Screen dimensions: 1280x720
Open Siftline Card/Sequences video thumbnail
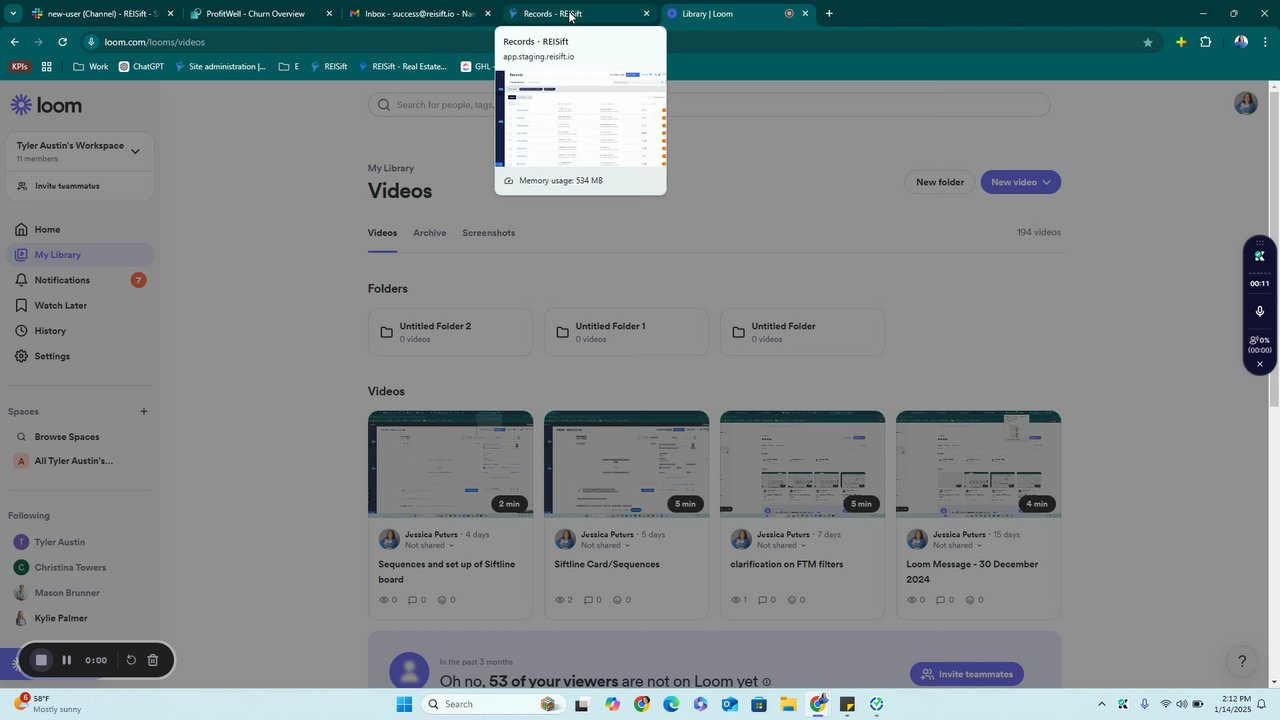[x=626, y=464]
